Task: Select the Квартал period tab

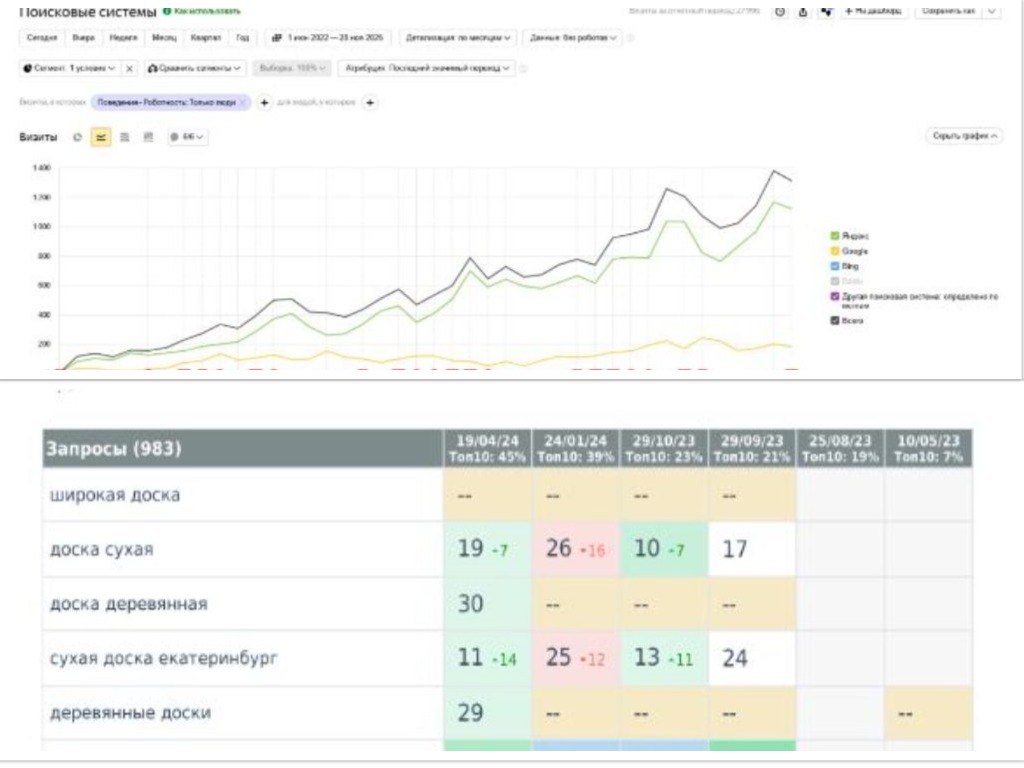Action: pyautogui.click(x=201, y=37)
